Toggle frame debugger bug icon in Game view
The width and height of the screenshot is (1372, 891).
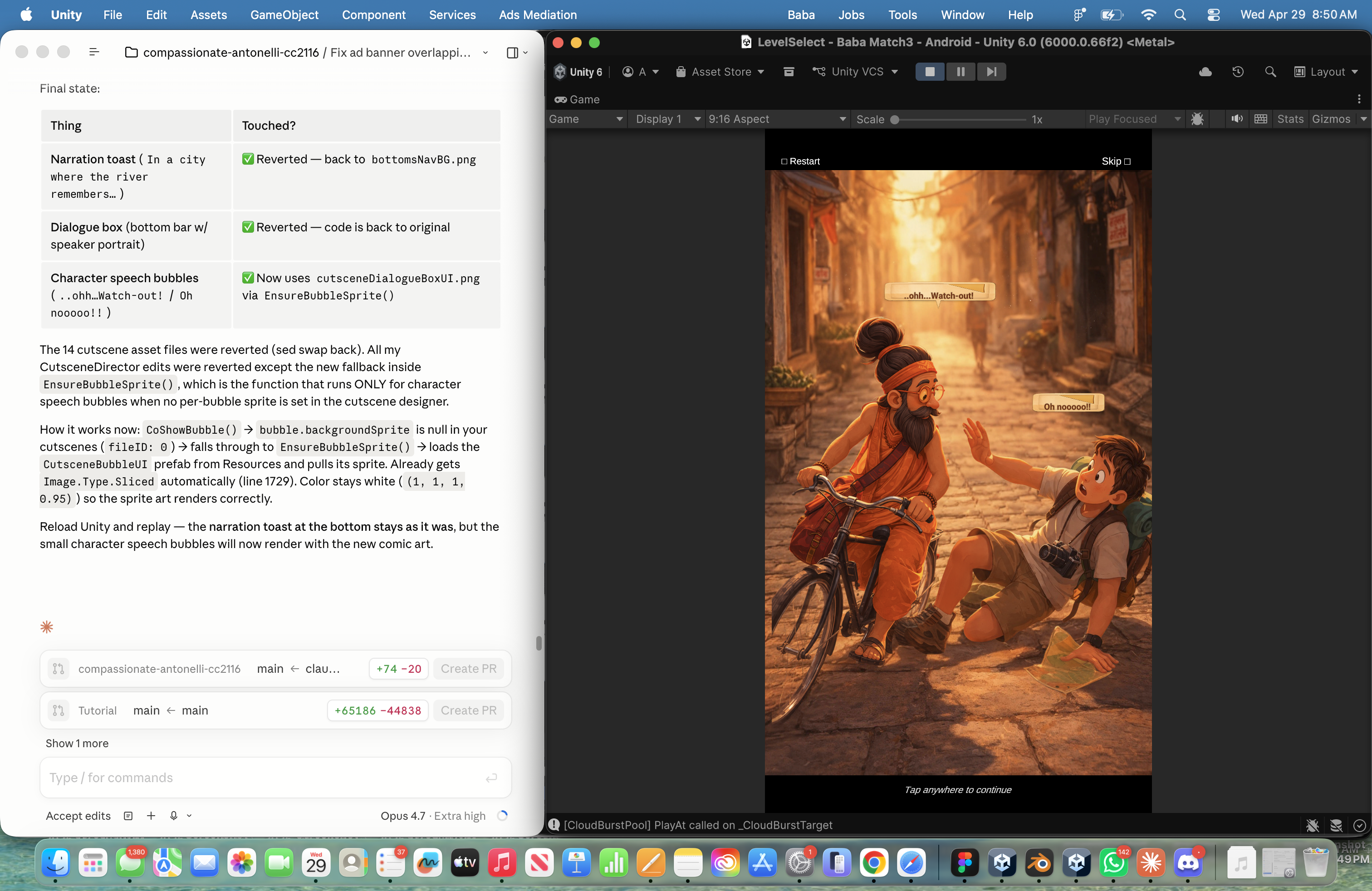point(1197,119)
